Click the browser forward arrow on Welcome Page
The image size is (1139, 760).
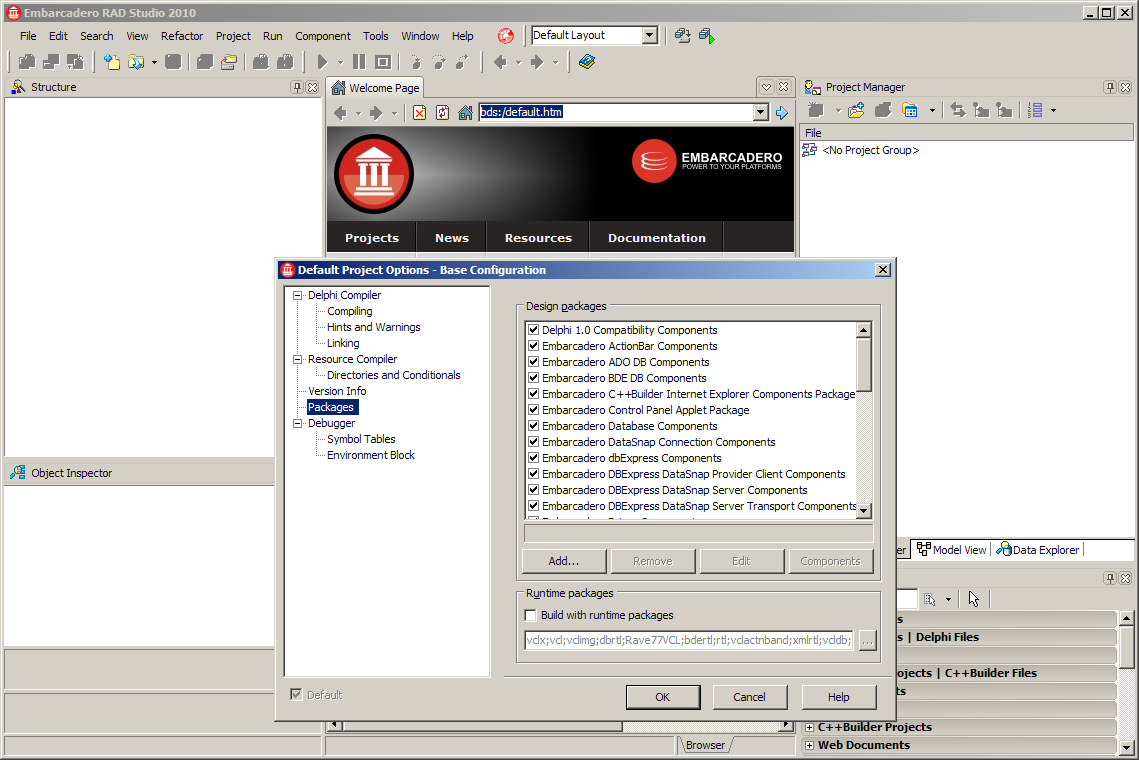[376, 113]
